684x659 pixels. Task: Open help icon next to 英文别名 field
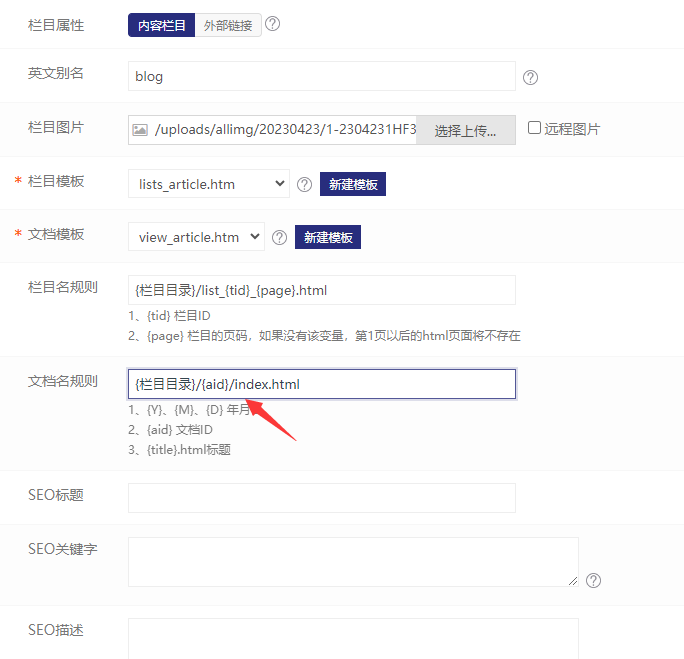(x=530, y=78)
